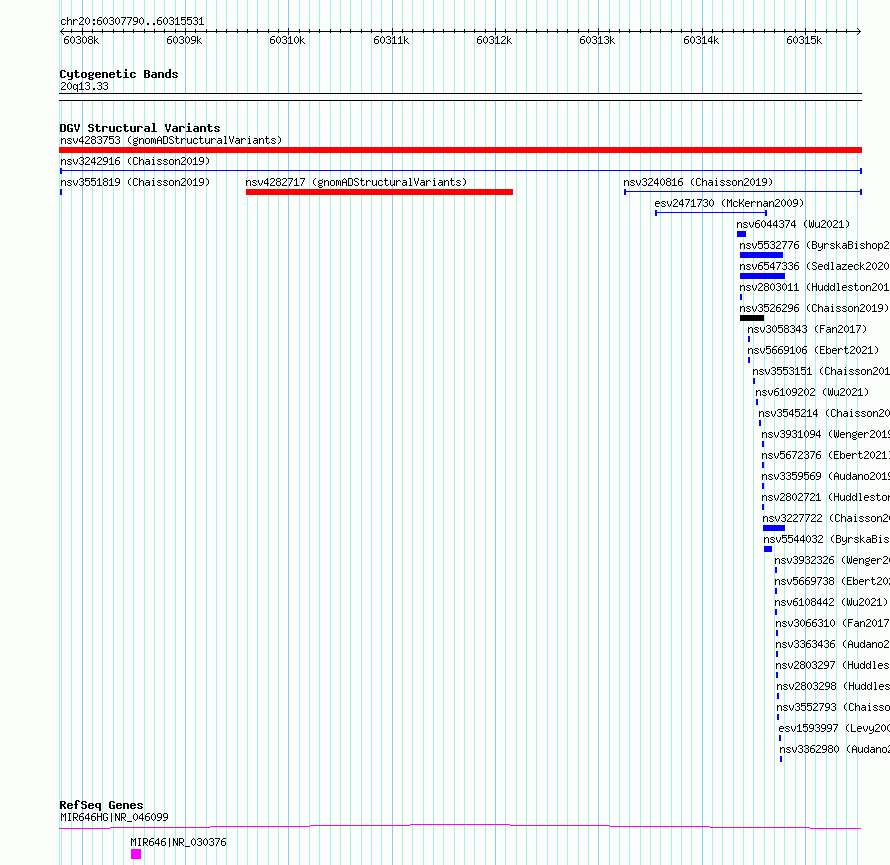The image size is (890, 865).
Task: Click the nsv3551819 (Chaisson2019) label
Action: point(135,182)
